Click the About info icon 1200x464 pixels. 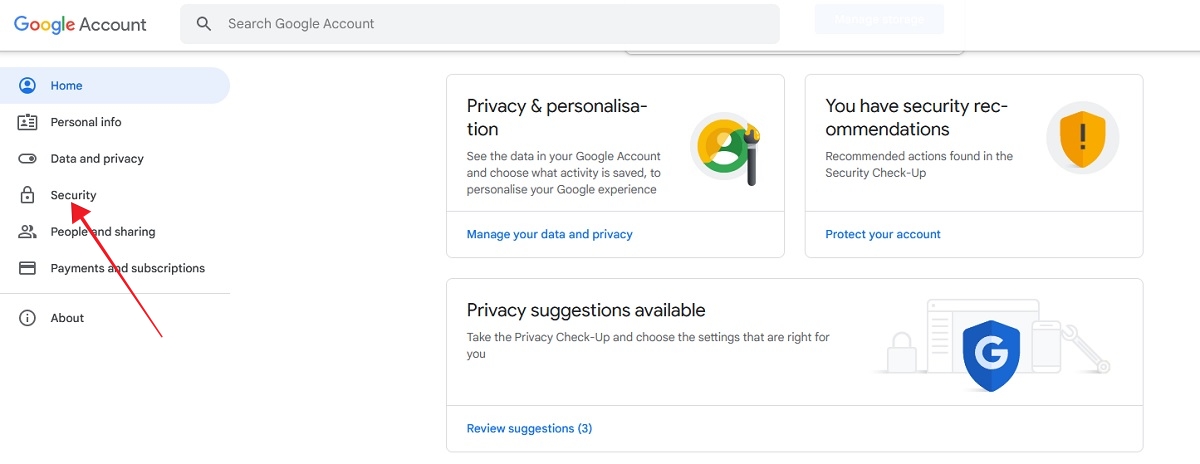coord(28,318)
